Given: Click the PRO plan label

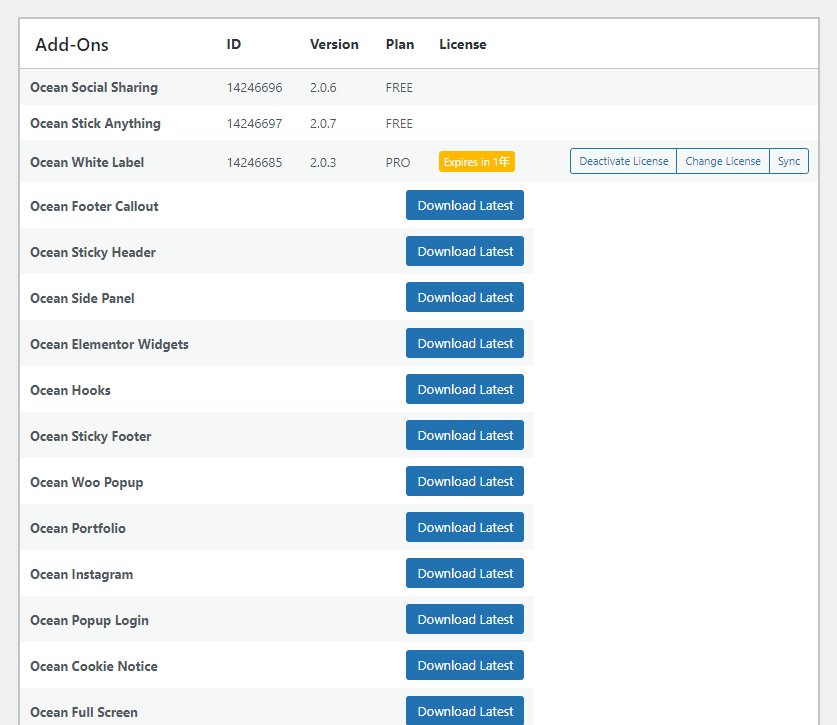Looking at the screenshot, I should 398,162.
